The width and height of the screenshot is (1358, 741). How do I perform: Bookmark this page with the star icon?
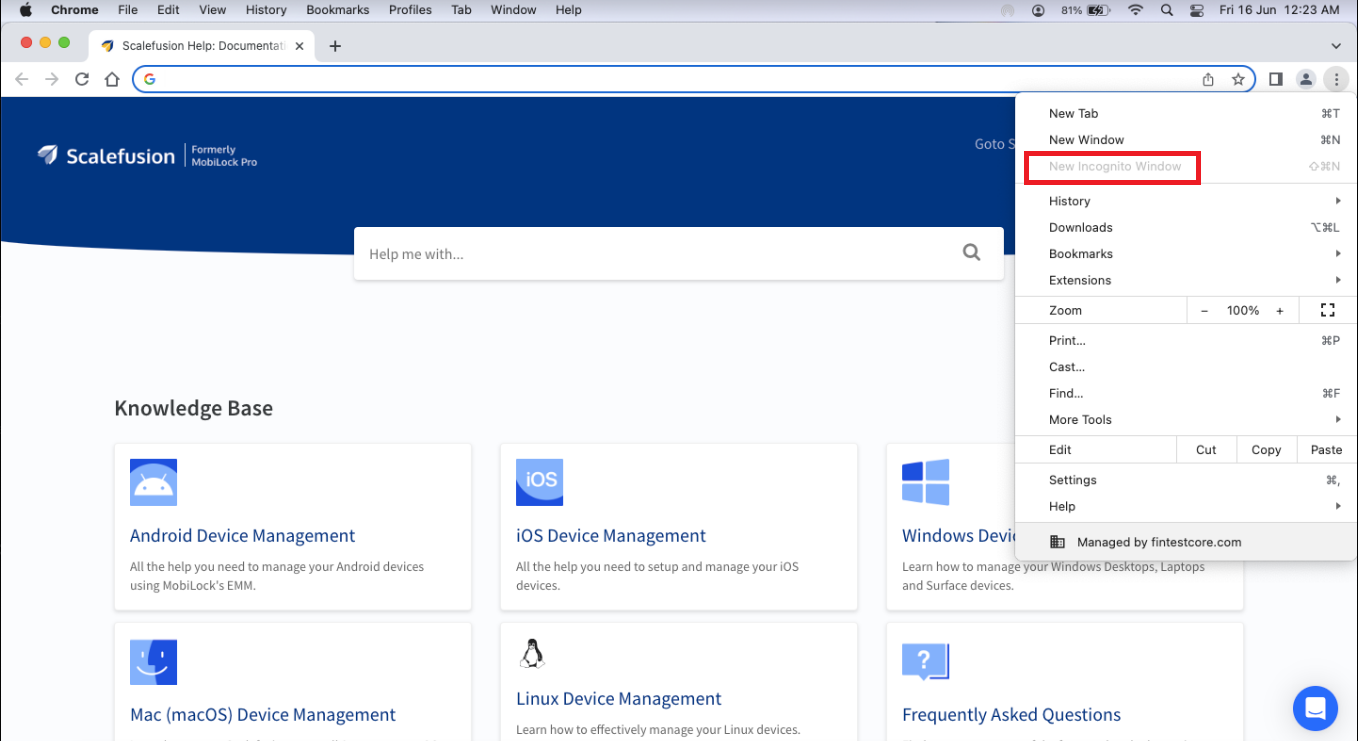coord(1238,79)
